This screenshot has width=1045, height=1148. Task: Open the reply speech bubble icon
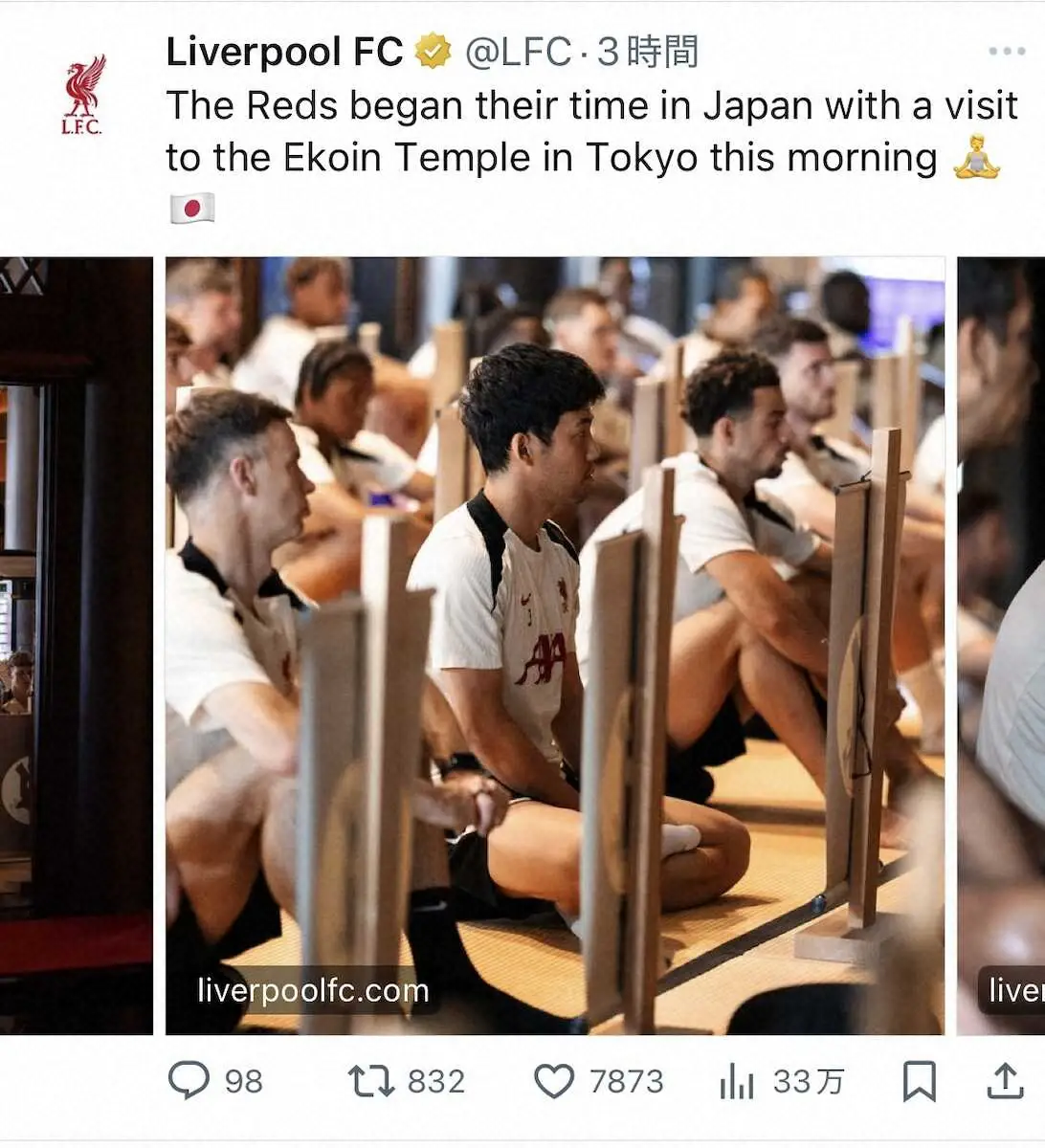189,1080
